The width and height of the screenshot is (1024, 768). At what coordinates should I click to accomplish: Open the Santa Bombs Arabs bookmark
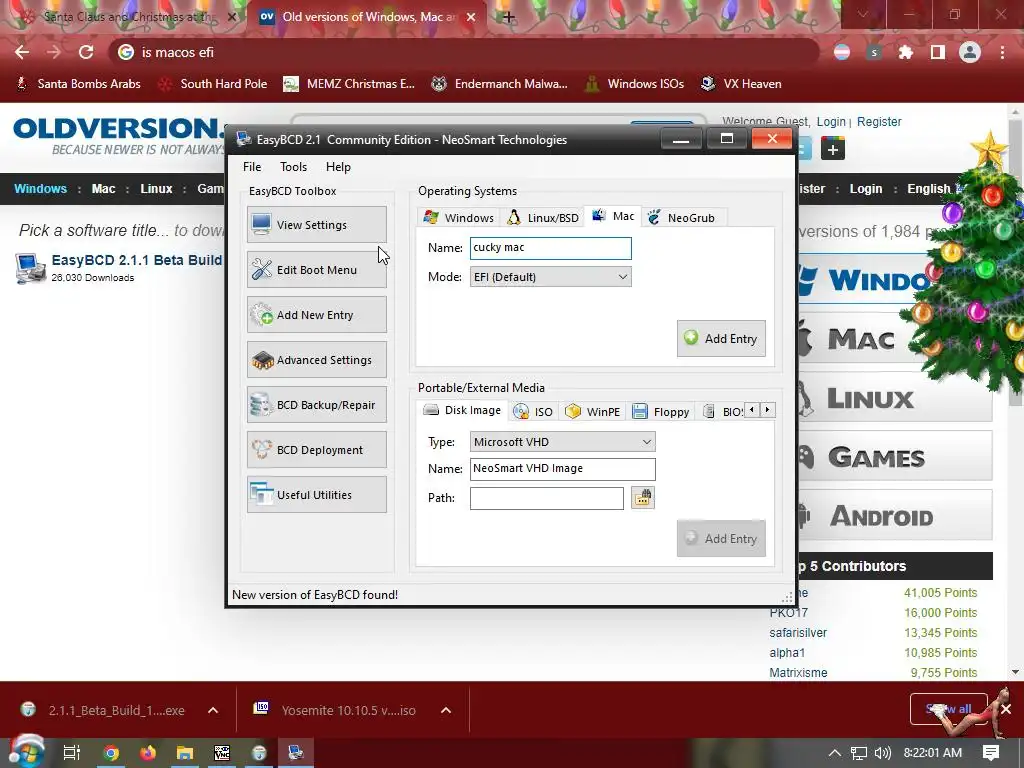pos(78,84)
